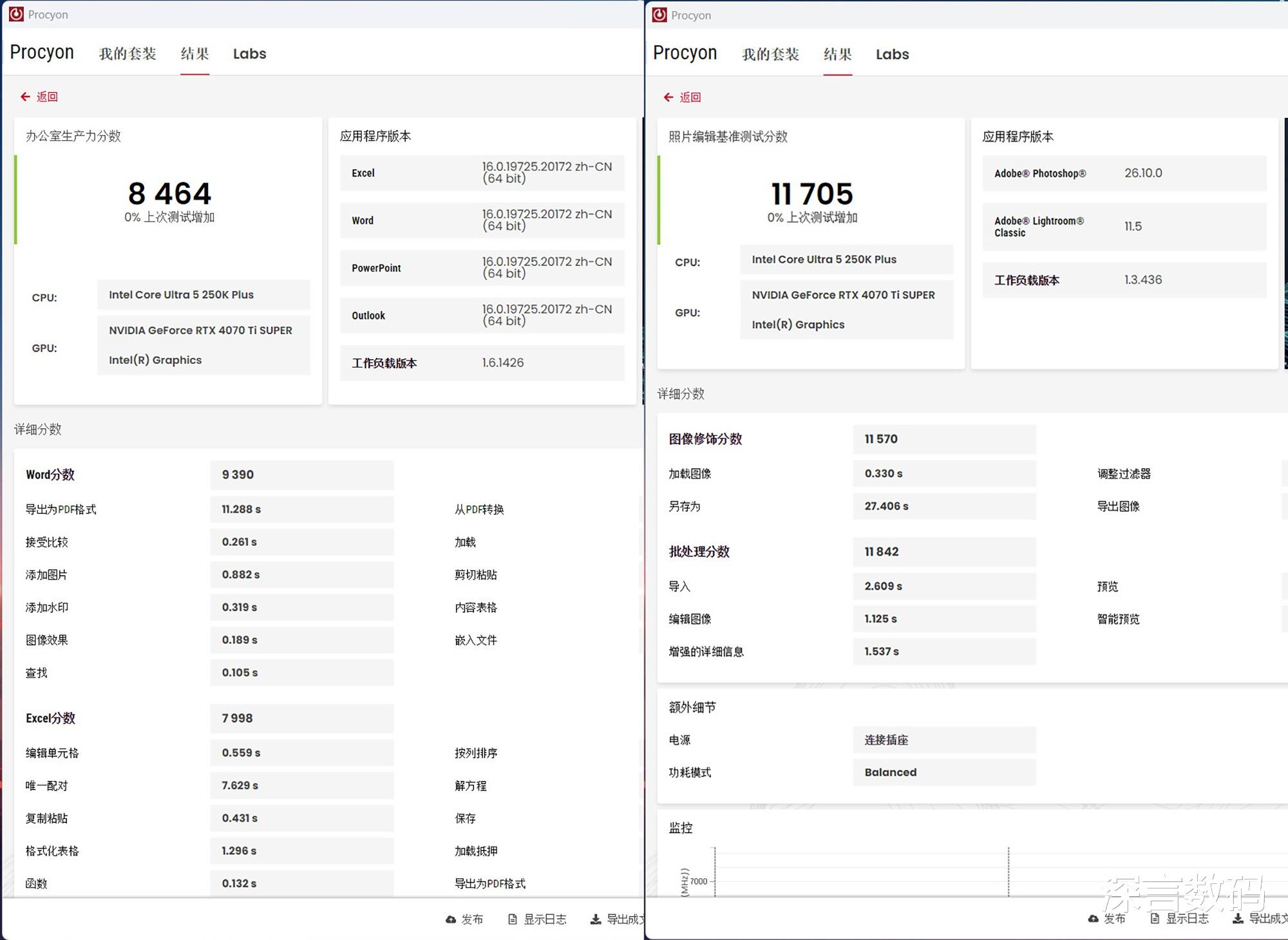Click the back arrow in right window
Viewport: 1288px width, 940px height.
pyautogui.click(x=668, y=97)
